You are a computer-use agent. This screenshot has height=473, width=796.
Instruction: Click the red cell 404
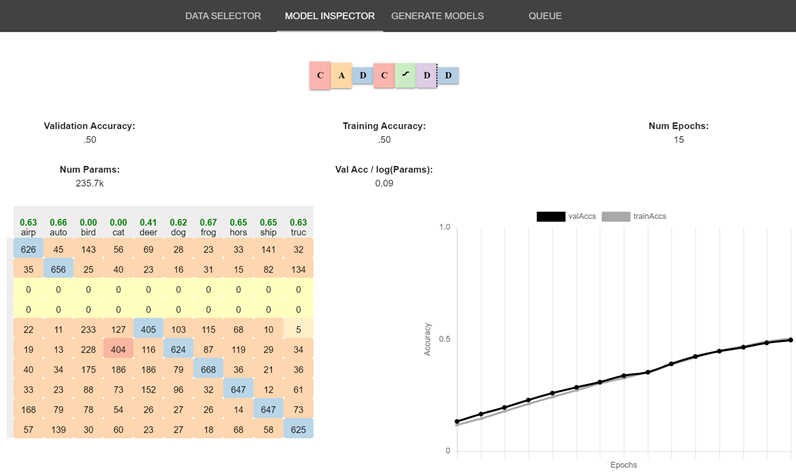[118, 349]
